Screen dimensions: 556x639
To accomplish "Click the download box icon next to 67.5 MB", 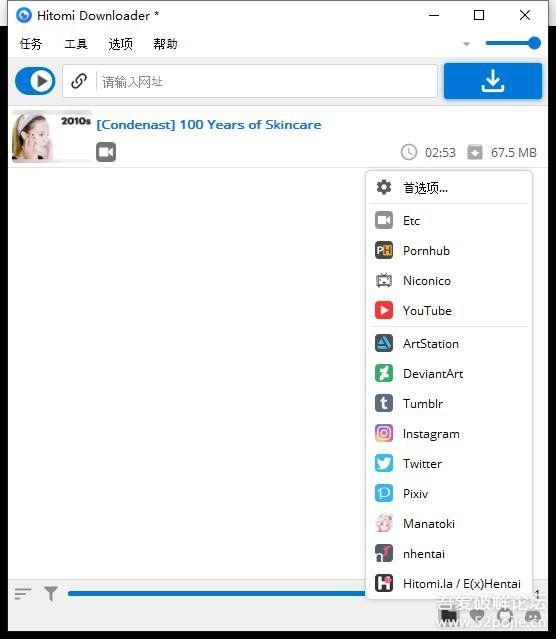I will (x=475, y=152).
